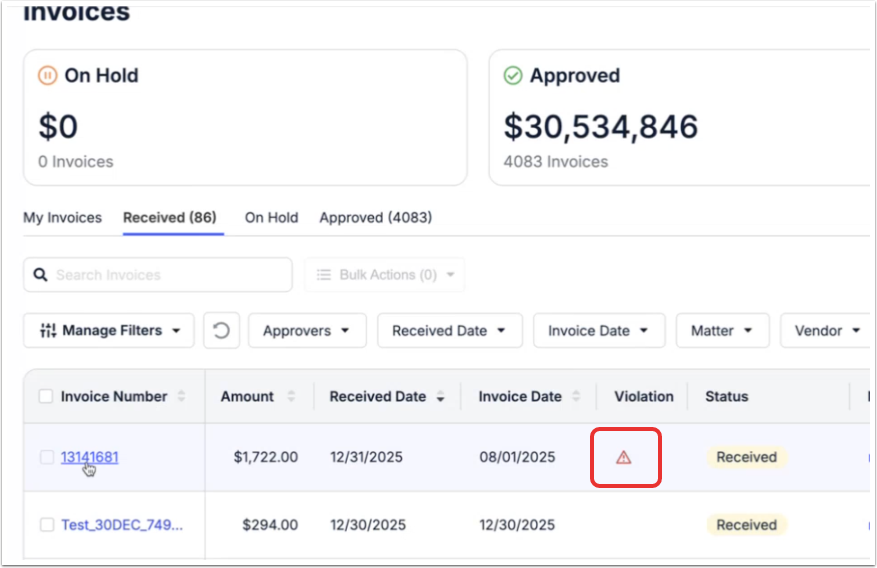Sort by Received Date column arrows
877x568 pixels.
pyautogui.click(x=441, y=396)
